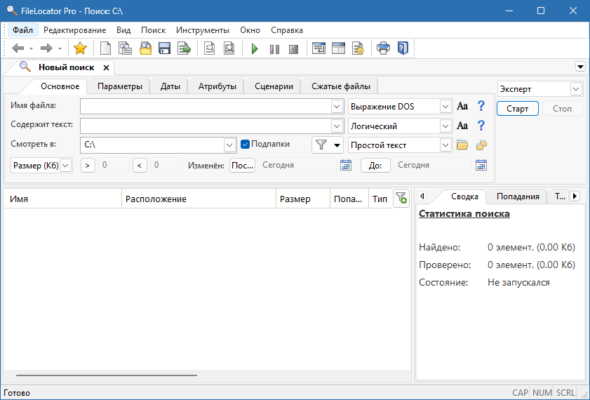Click the duplicate search page icon
590x400 pixels.
click(x=125, y=48)
